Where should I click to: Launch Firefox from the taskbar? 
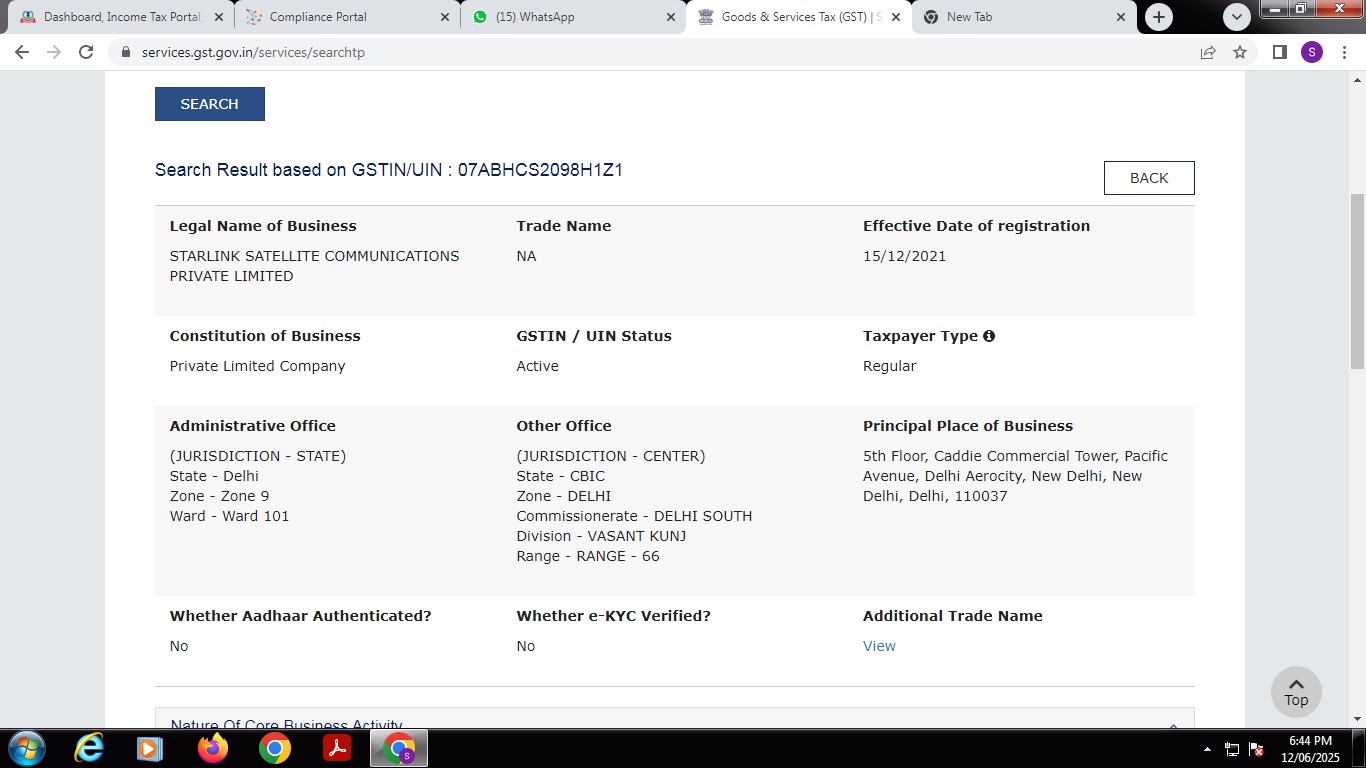(212, 748)
